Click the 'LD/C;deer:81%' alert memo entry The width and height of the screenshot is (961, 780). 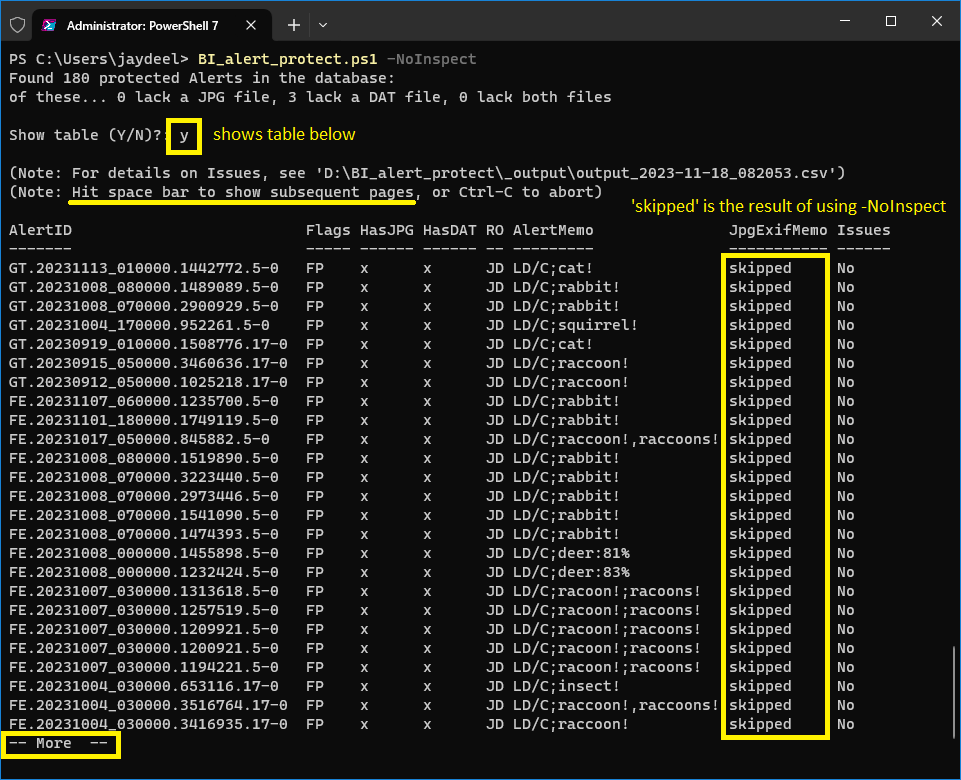[x=571, y=553]
